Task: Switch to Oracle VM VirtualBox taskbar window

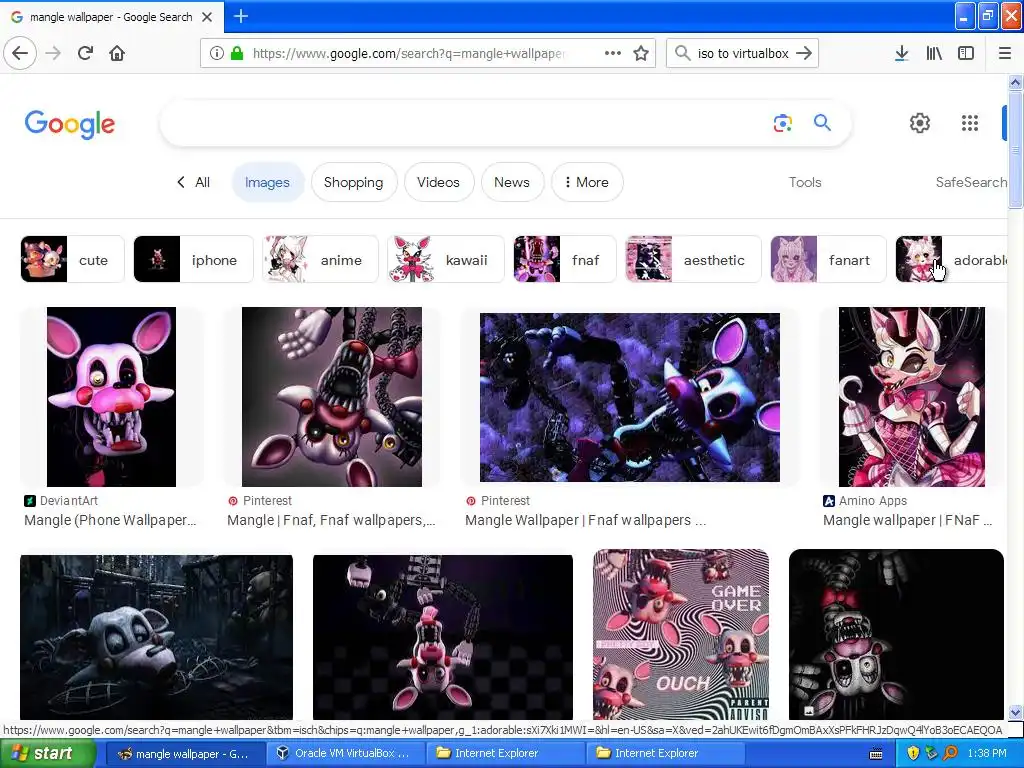Action: pyautogui.click(x=344, y=754)
